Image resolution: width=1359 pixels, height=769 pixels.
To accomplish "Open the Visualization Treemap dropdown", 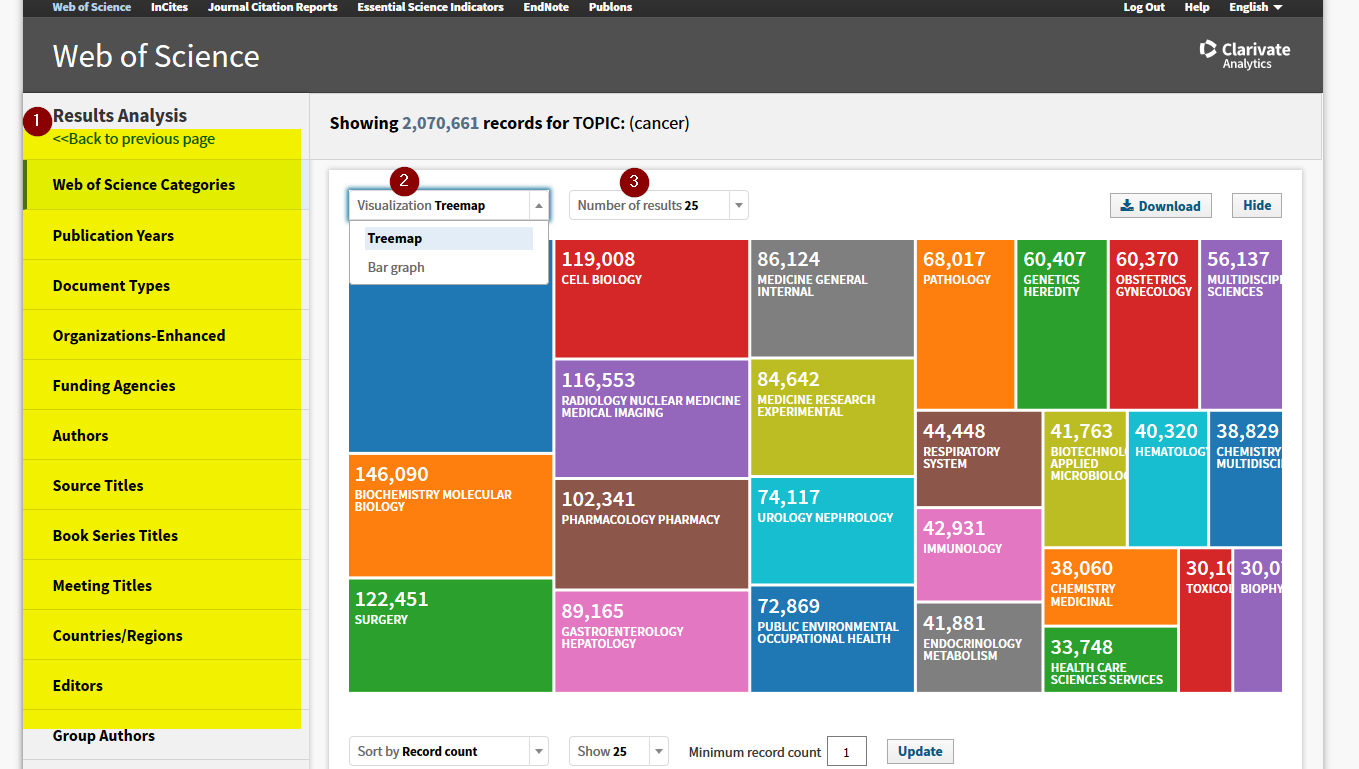I will 448,205.
